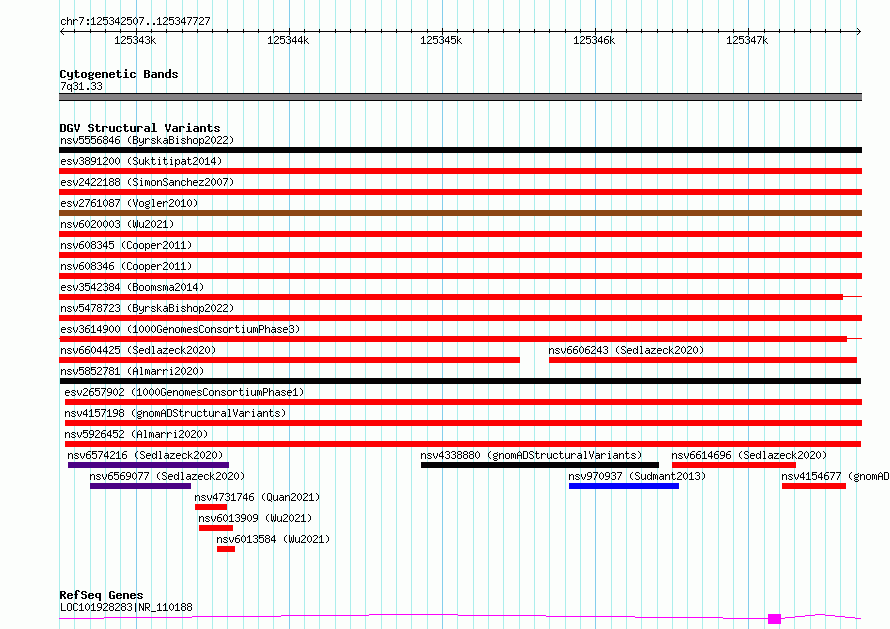The height and width of the screenshot is (629, 890).
Task: Click the magenta exon box in LOC101928283
Action: click(774, 619)
